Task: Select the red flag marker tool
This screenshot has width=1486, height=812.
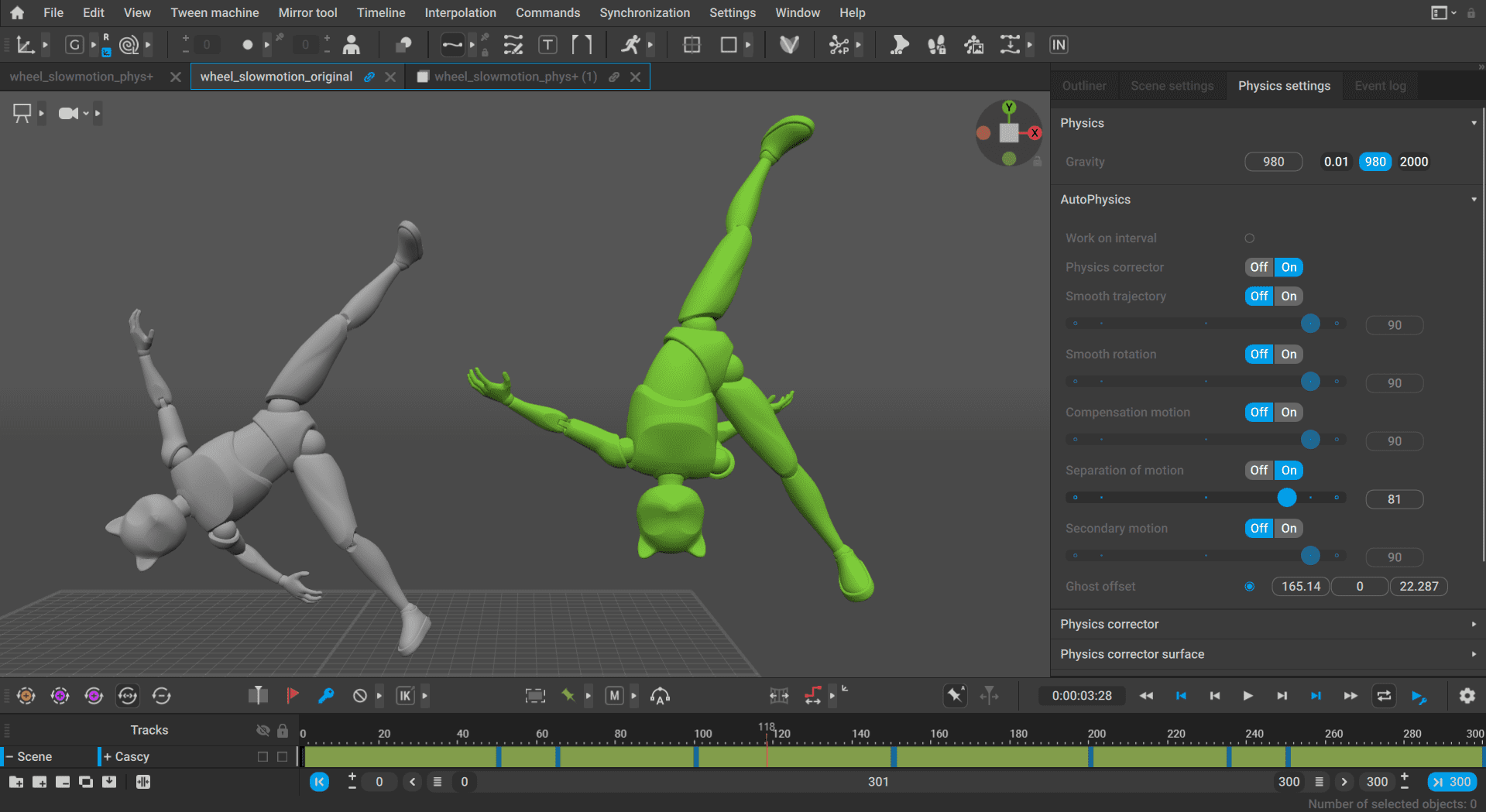Action: click(293, 695)
